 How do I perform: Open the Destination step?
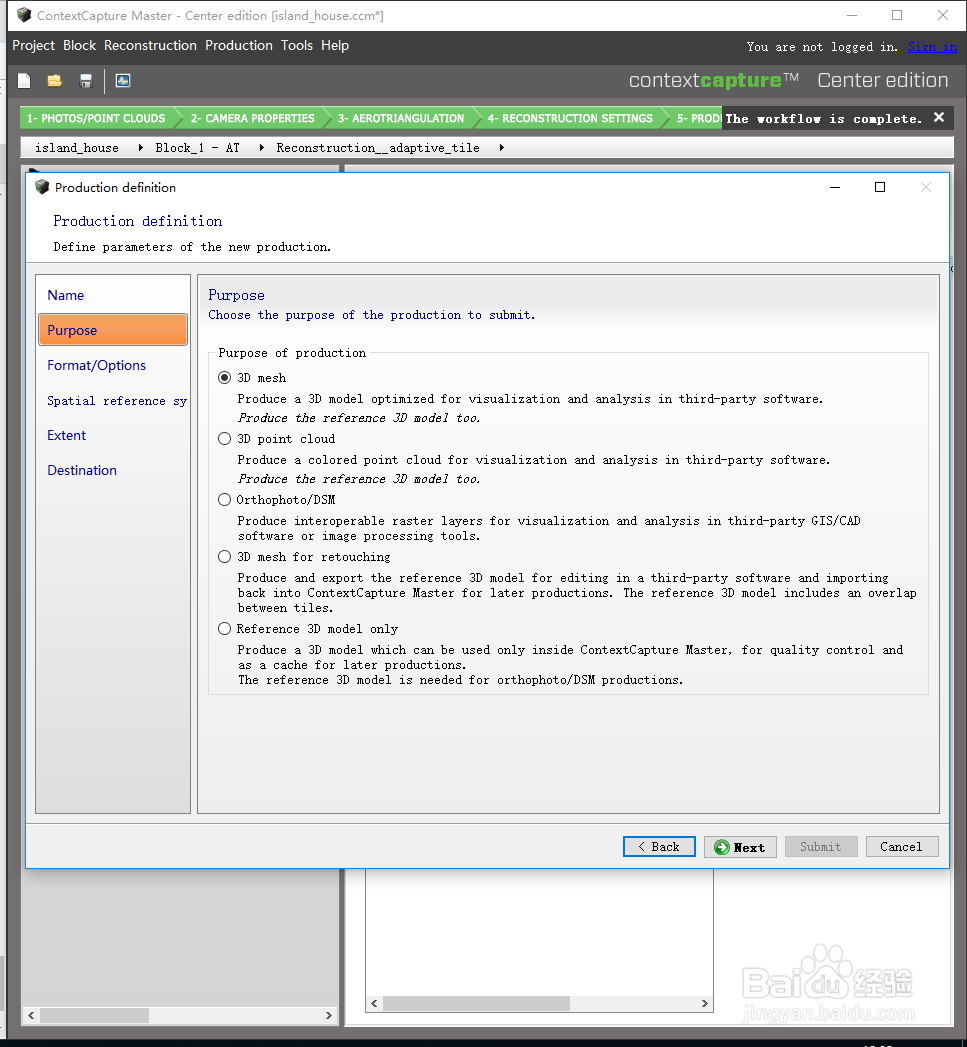(x=113, y=470)
